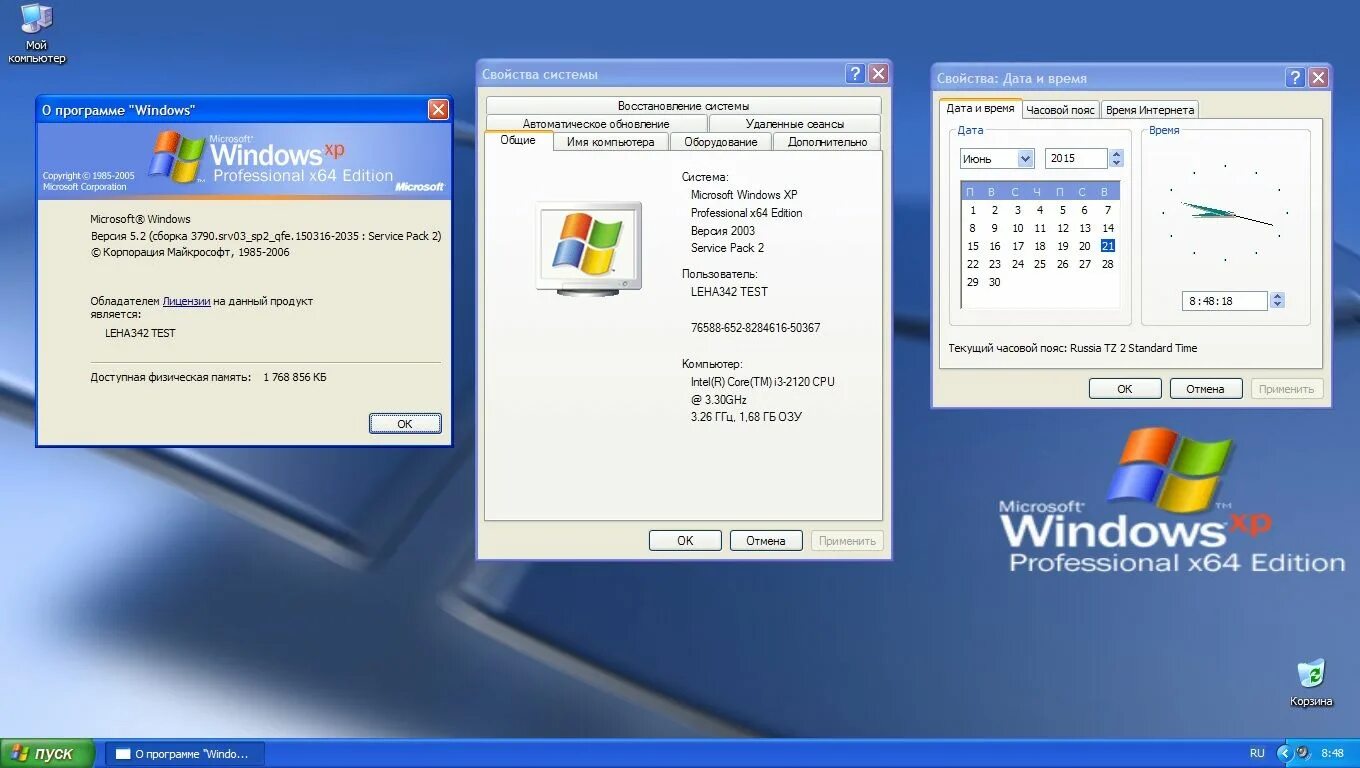The height and width of the screenshot is (768, 1360).
Task: Click the Windows monitor logo in System Properties
Action: (x=588, y=247)
